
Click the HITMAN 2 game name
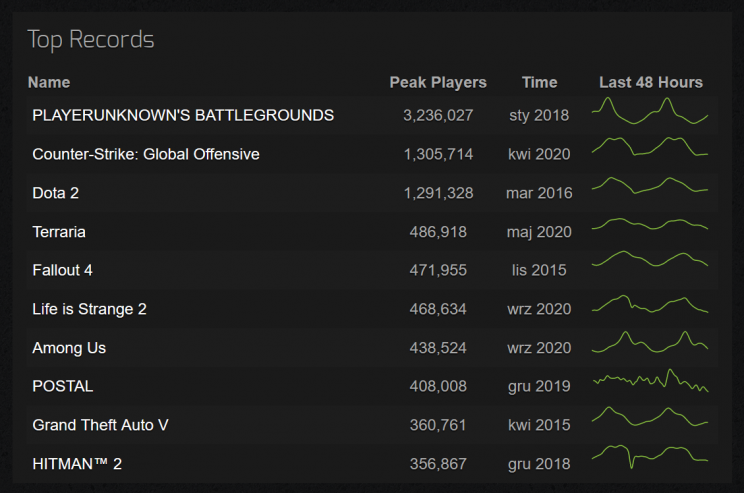click(x=77, y=464)
